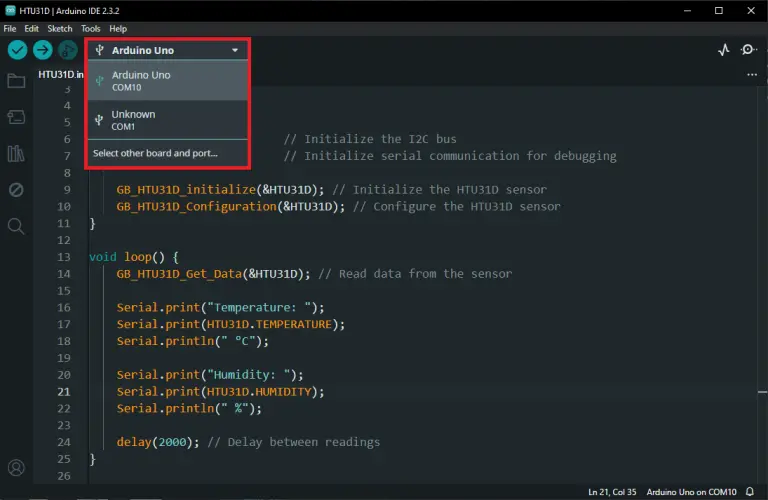
Task: Open the Help menu
Action: pos(118,29)
